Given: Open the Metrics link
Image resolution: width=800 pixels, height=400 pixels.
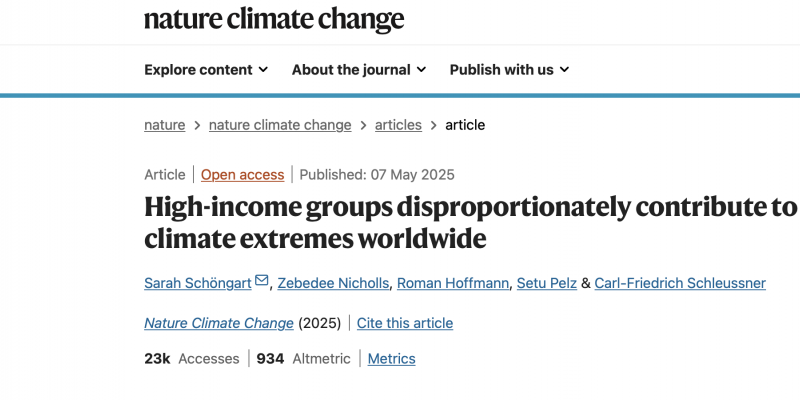Looking at the screenshot, I should tap(391, 358).
